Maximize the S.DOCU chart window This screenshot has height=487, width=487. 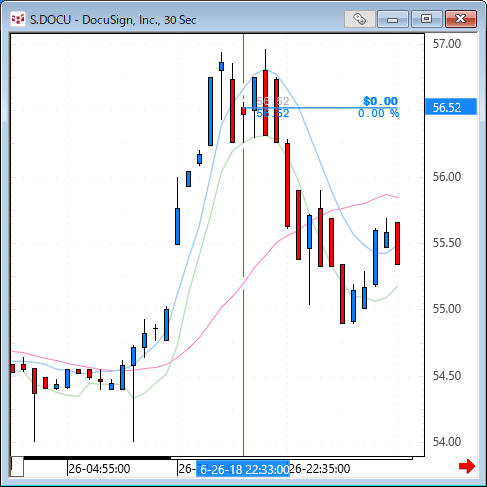[426, 19]
